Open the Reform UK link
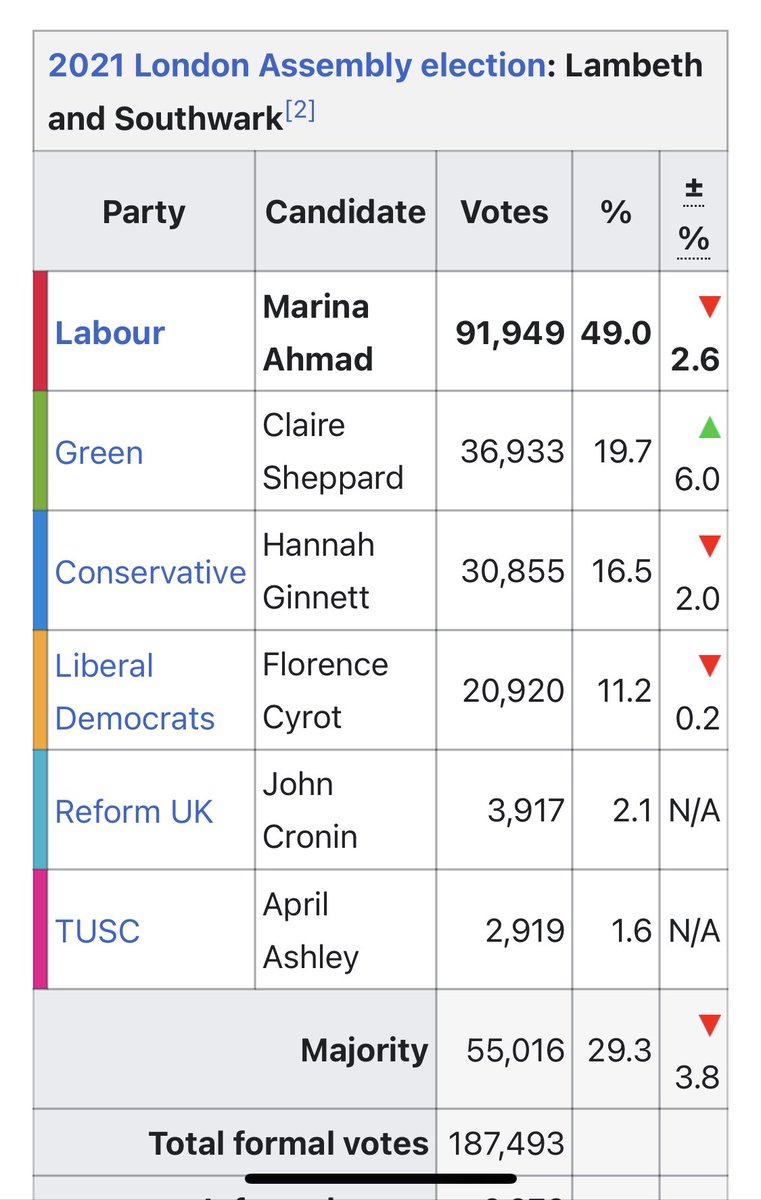This screenshot has width=761, height=1200. pos(134,811)
